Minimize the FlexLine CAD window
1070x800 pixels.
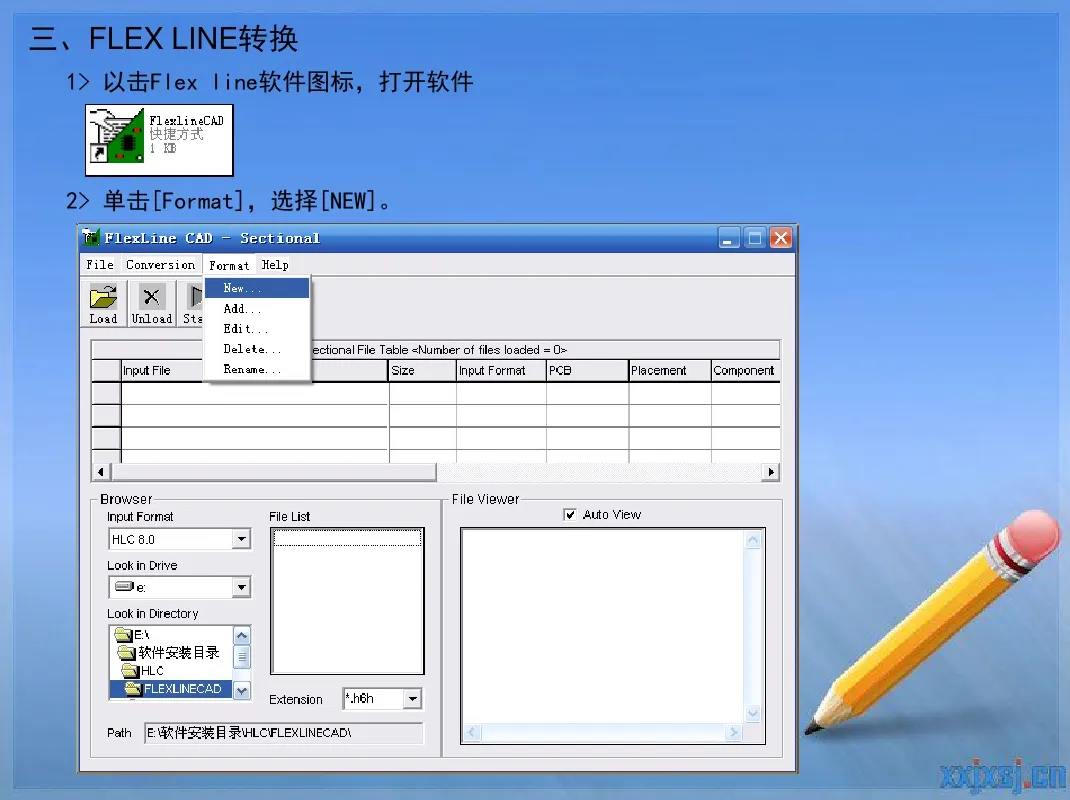point(728,238)
